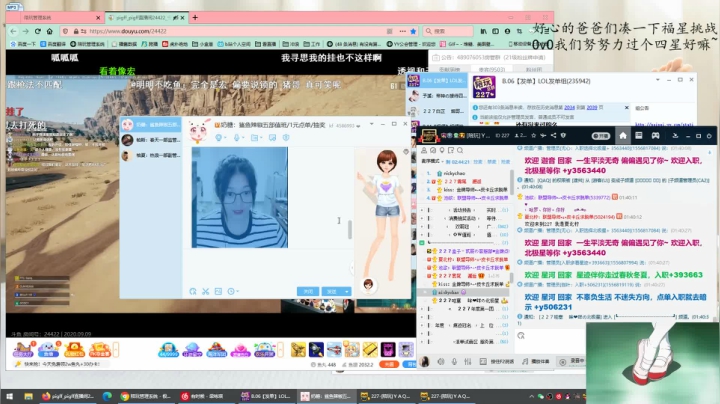Open send options arrow in QQ chat
720x404 pixels.
click(347, 292)
